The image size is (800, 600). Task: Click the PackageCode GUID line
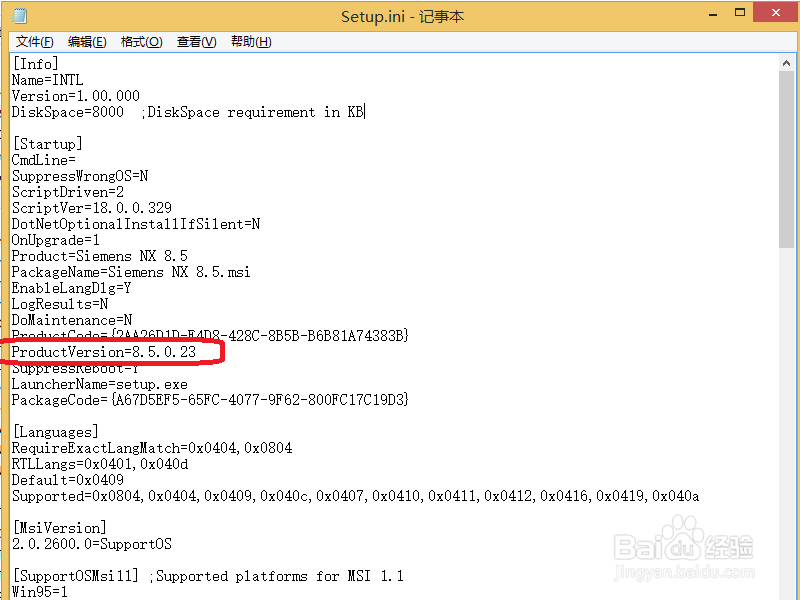tap(210, 400)
